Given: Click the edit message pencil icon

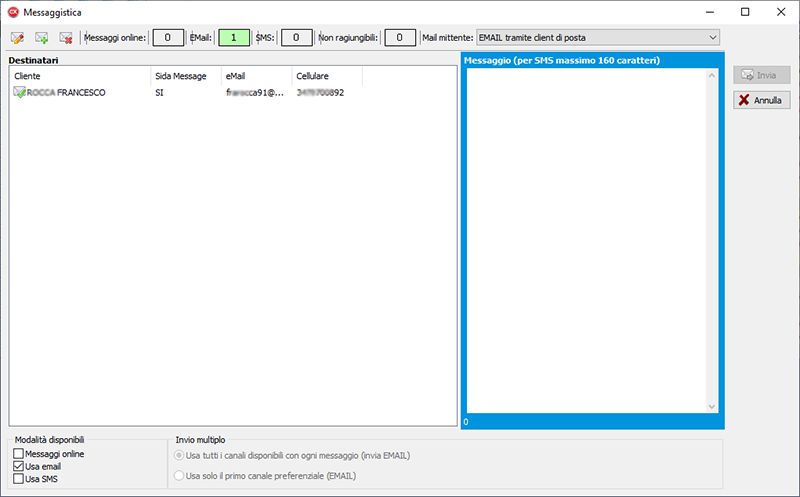Looking at the screenshot, I should pos(18,38).
